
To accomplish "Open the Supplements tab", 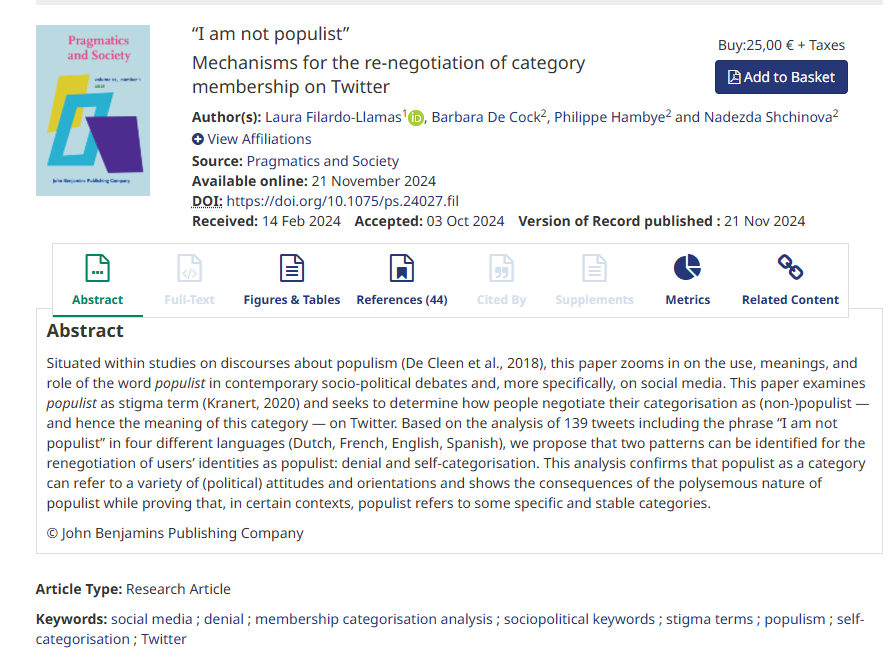I will [x=594, y=299].
